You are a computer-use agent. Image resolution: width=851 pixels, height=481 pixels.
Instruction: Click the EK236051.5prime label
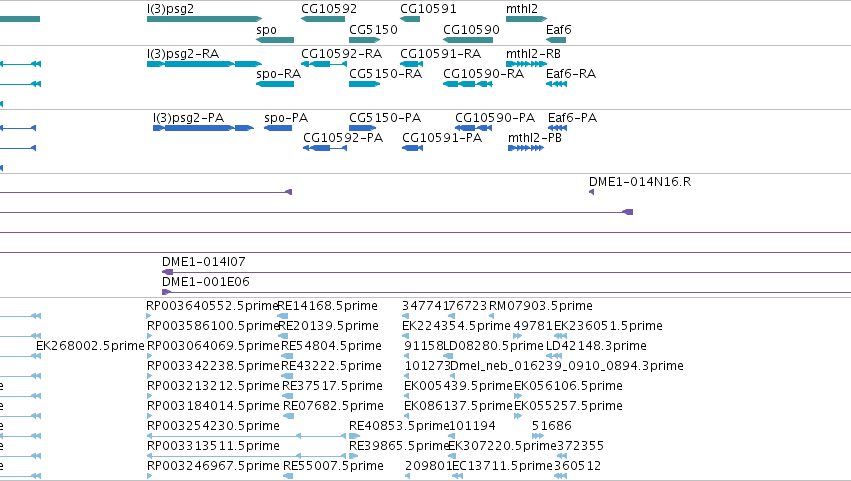[608, 326]
